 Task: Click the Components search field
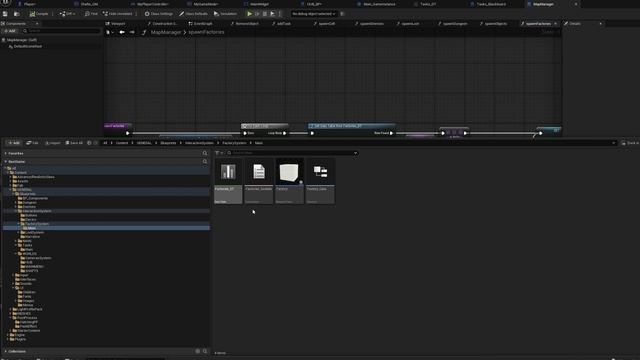click(x=61, y=31)
